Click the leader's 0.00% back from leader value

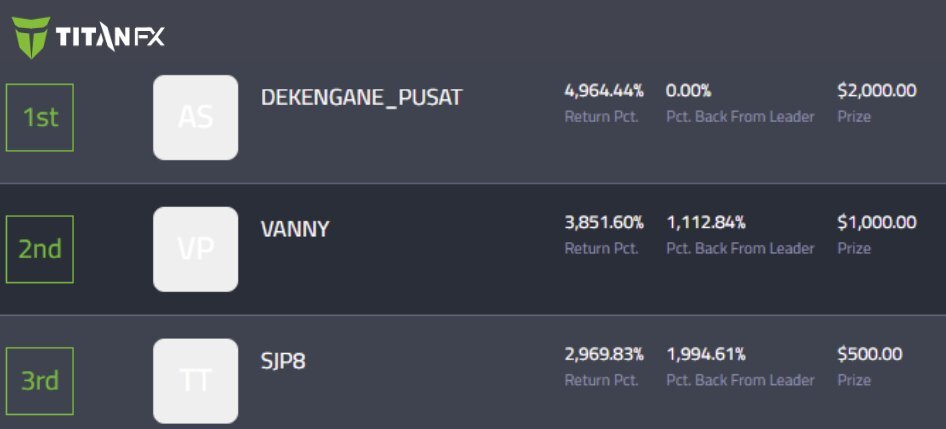[x=688, y=91]
